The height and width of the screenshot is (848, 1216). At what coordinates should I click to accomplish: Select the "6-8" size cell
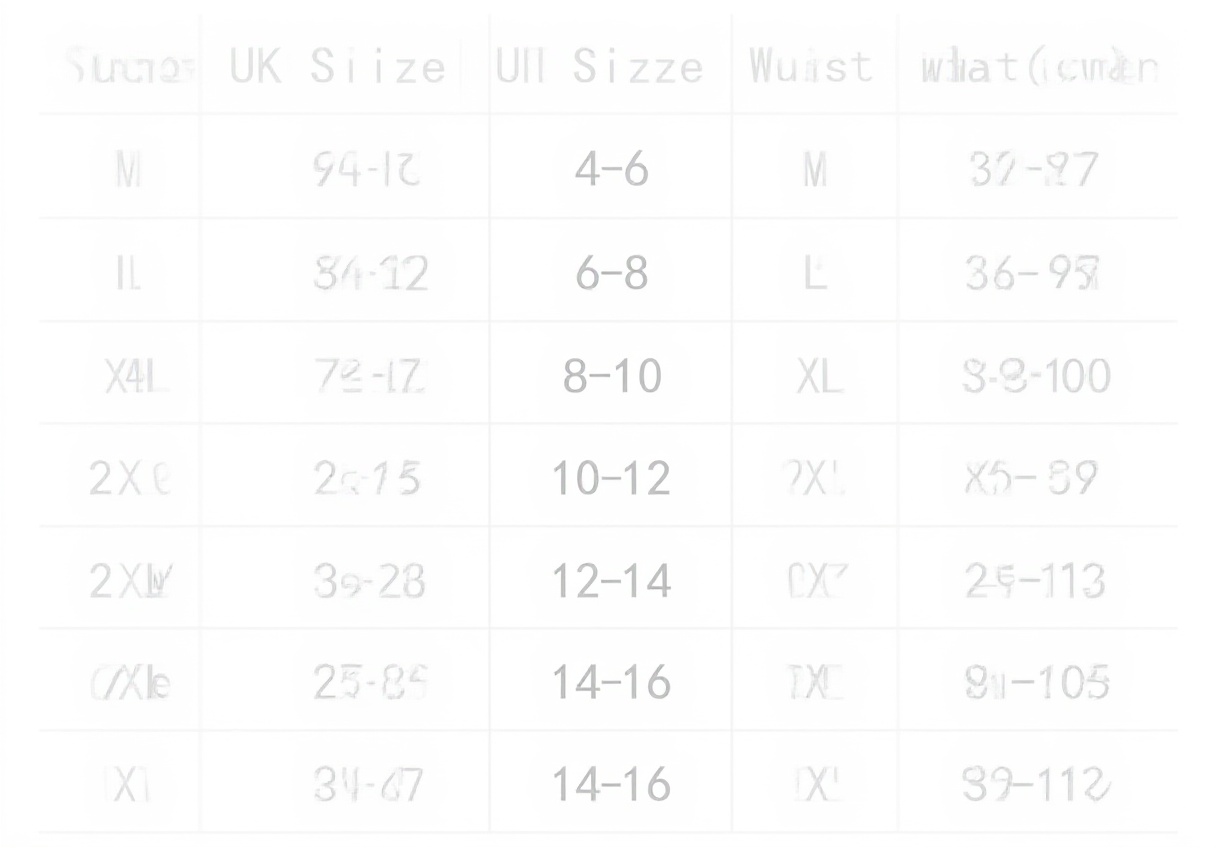coord(611,274)
